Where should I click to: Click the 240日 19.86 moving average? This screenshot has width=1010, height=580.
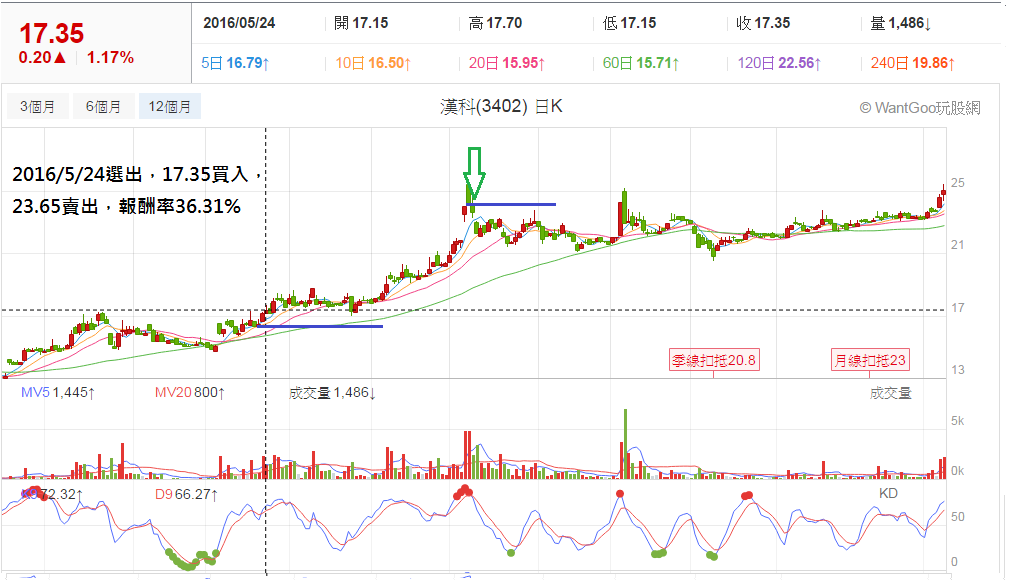[913, 63]
